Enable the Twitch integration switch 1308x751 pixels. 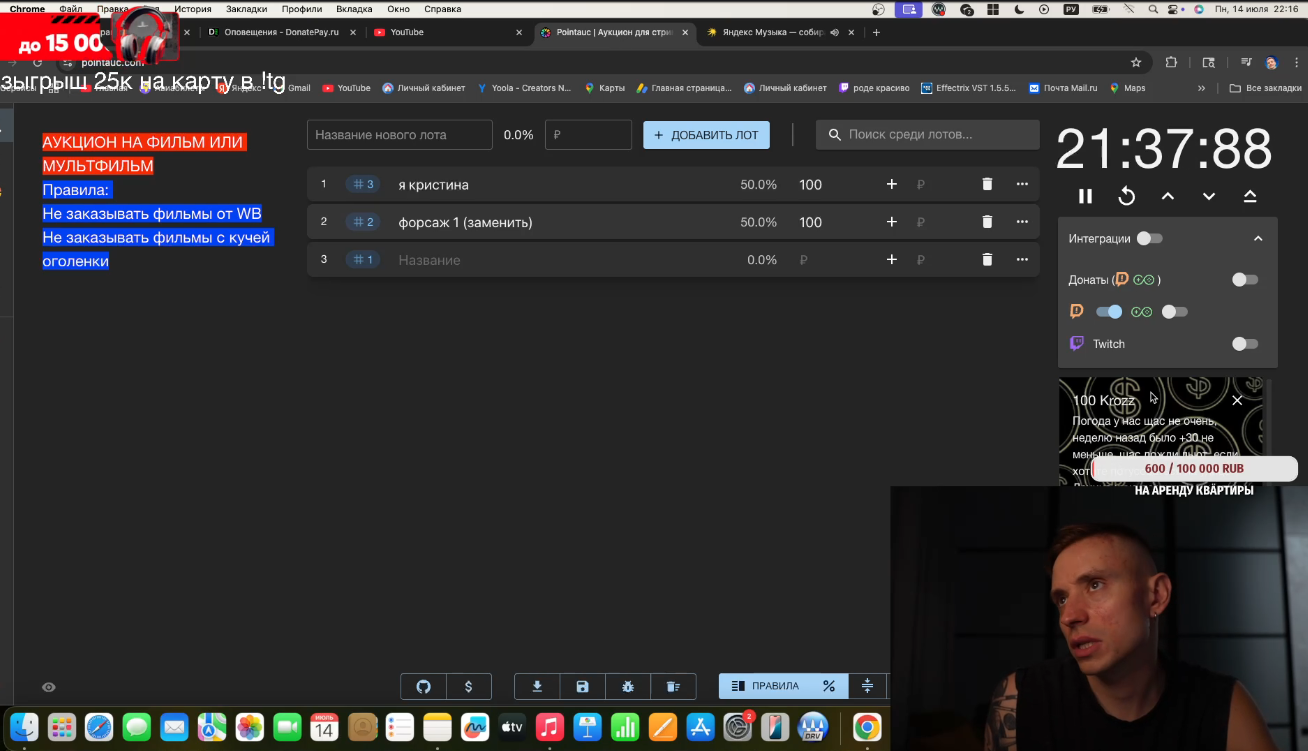1245,344
